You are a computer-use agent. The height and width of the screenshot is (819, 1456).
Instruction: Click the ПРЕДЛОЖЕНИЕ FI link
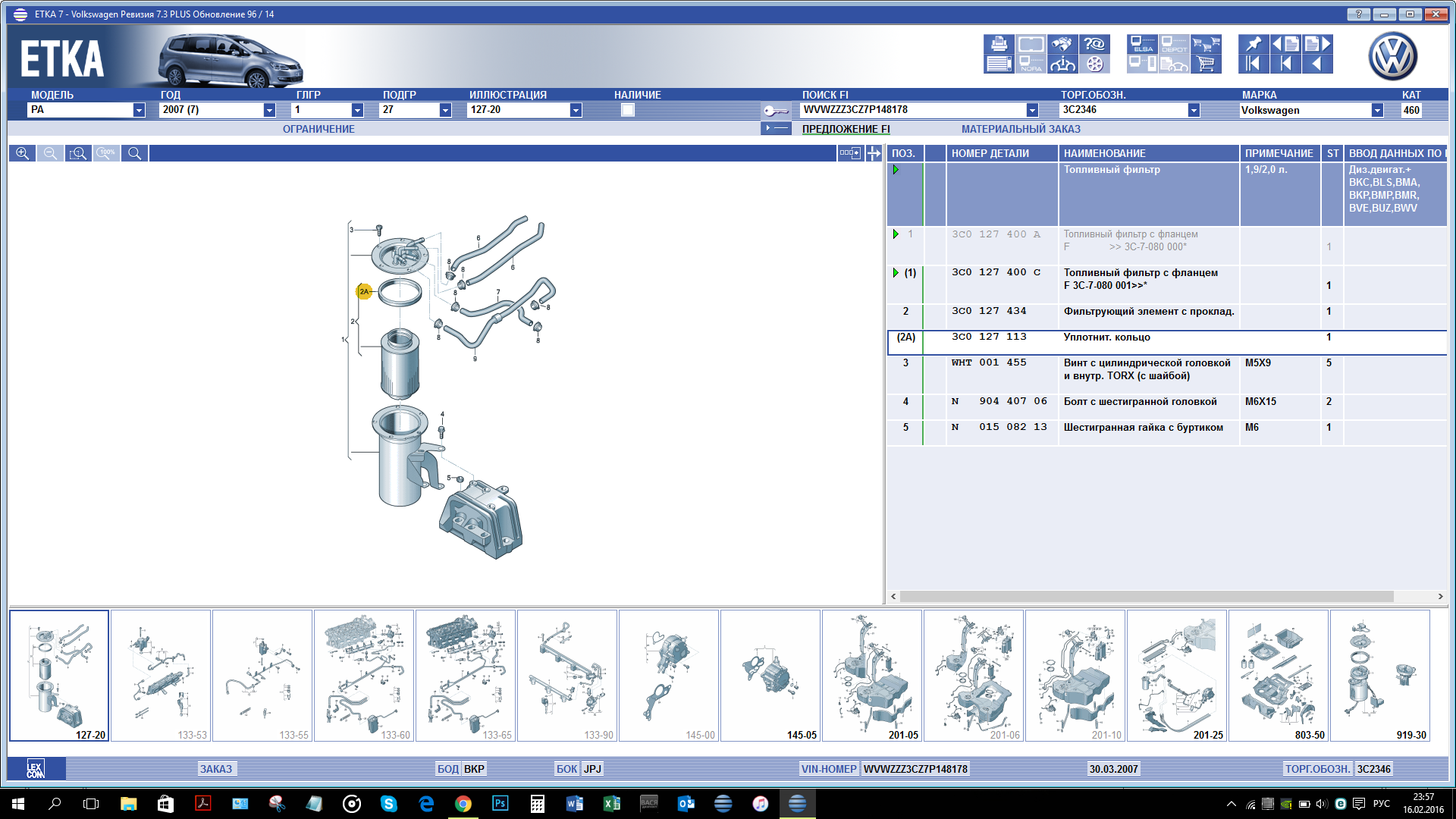[x=846, y=129]
